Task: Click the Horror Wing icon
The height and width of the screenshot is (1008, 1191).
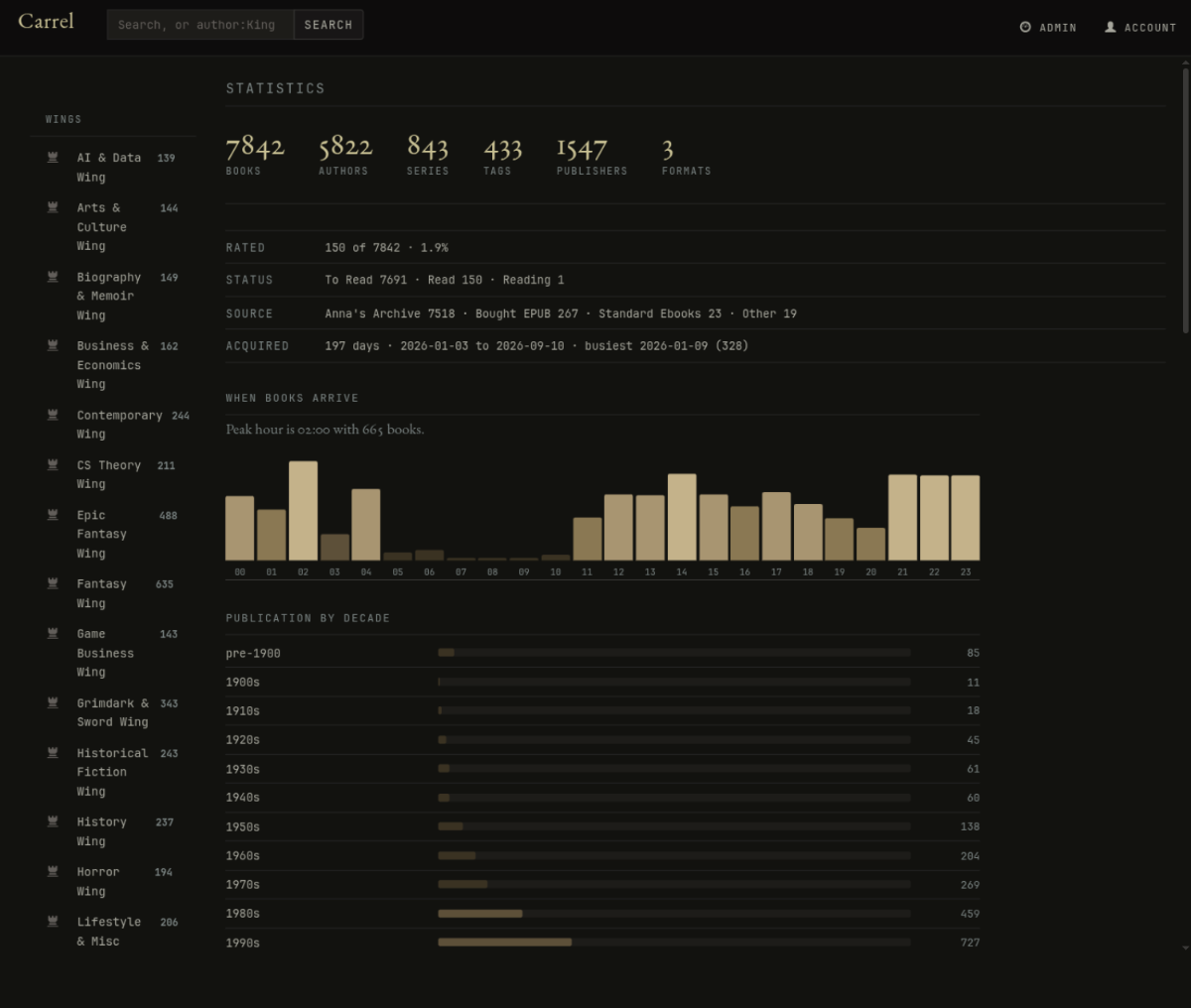Action: coord(53,871)
